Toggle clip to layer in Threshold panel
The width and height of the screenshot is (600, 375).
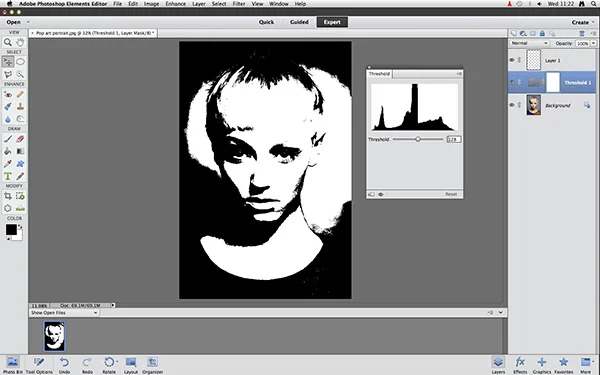click(371, 194)
